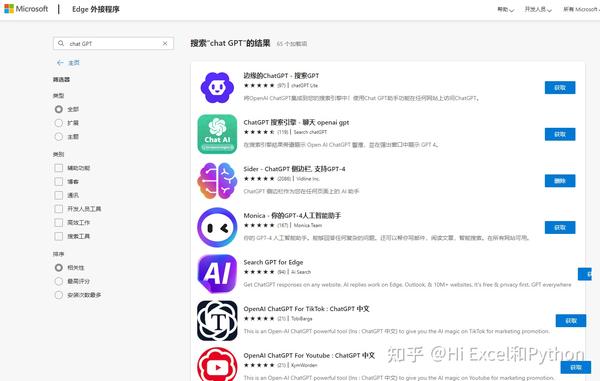The image size is (600, 381).
Task: Open the ChatGPT For Youtube icon
Action: point(217,364)
